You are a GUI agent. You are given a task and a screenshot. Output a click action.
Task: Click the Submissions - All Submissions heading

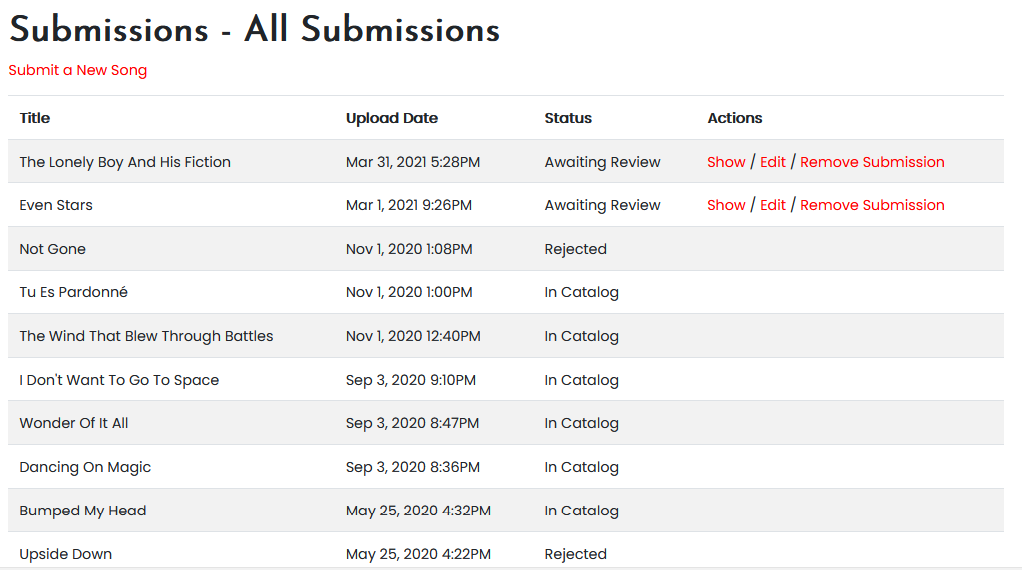pyautogui.click(x=254, y=30)
